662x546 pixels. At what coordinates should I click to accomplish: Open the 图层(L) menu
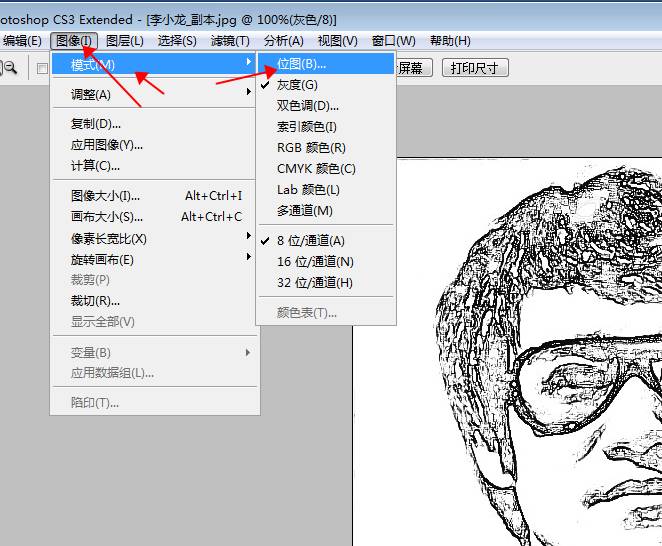[125, 41]
